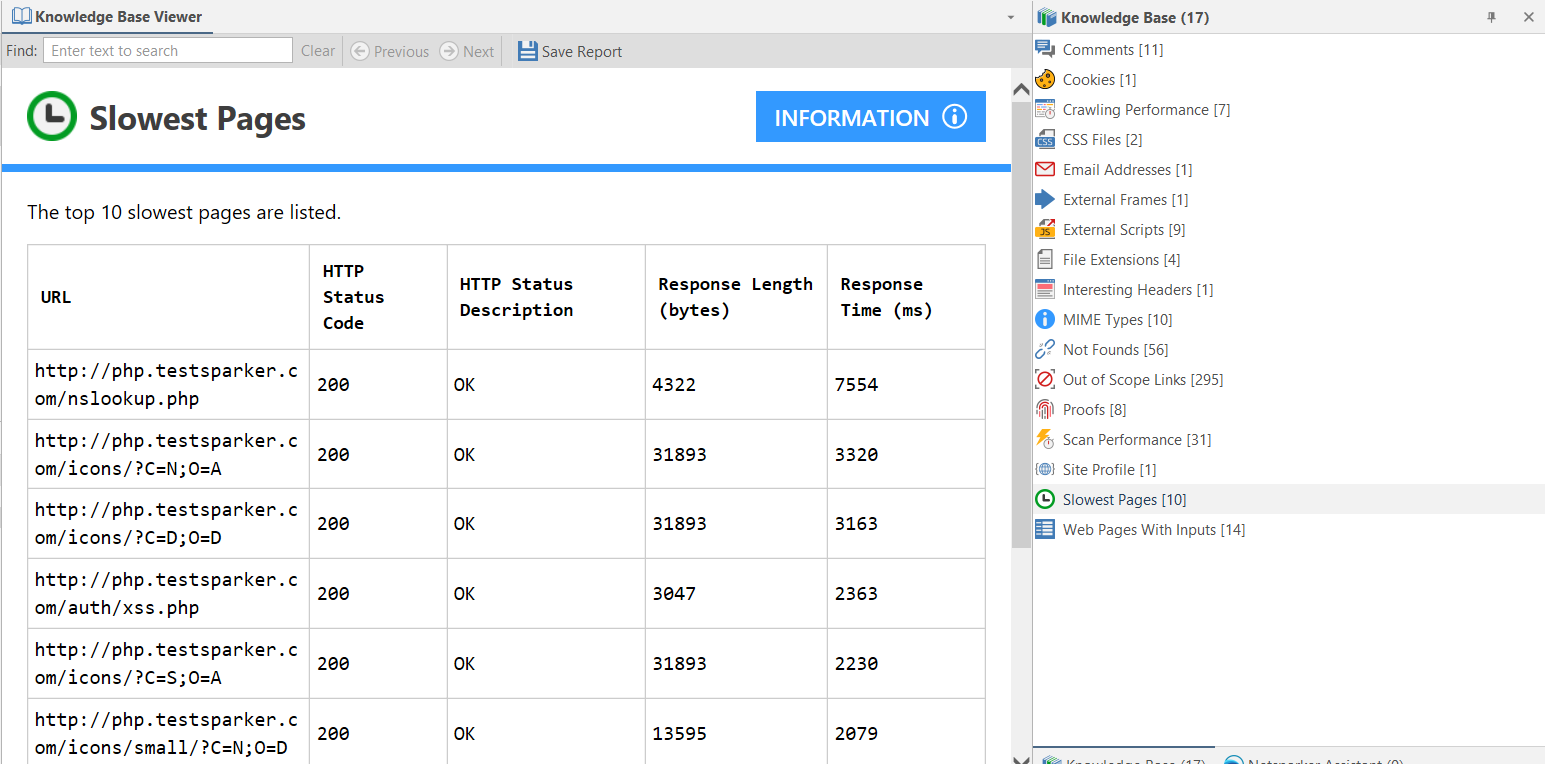Open the Slowest Pages clock icon
The image size is (1545, 764).
coord(1045,499)
